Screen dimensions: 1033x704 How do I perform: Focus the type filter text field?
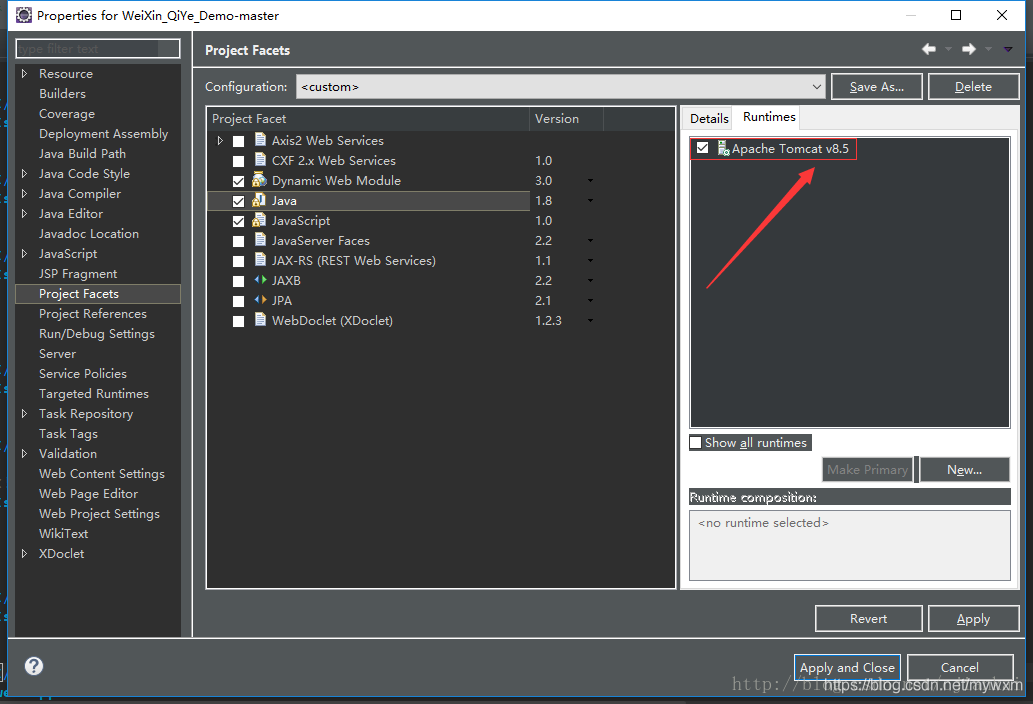click(98, 49)
